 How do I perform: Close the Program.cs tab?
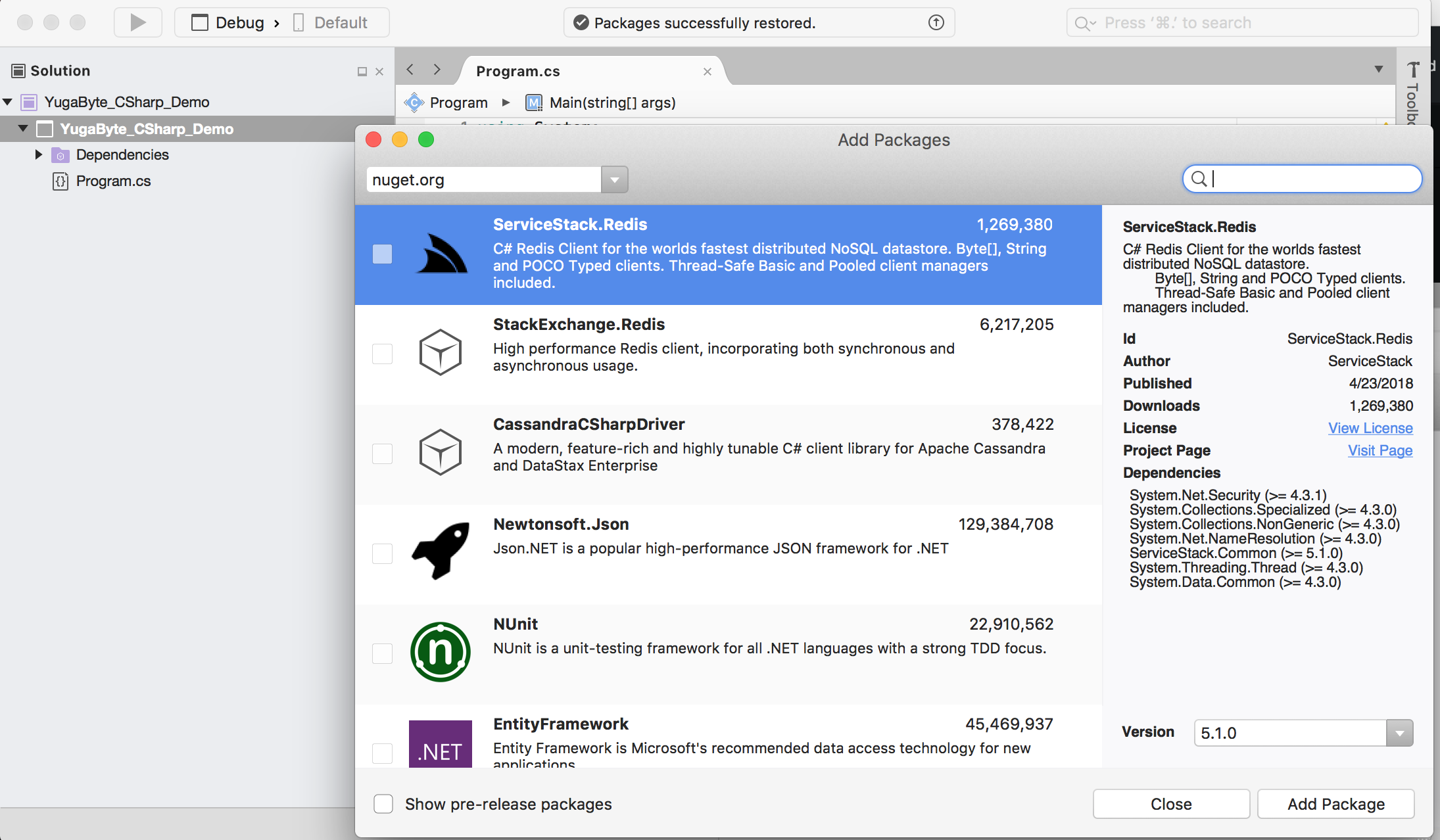pos(708,72)
